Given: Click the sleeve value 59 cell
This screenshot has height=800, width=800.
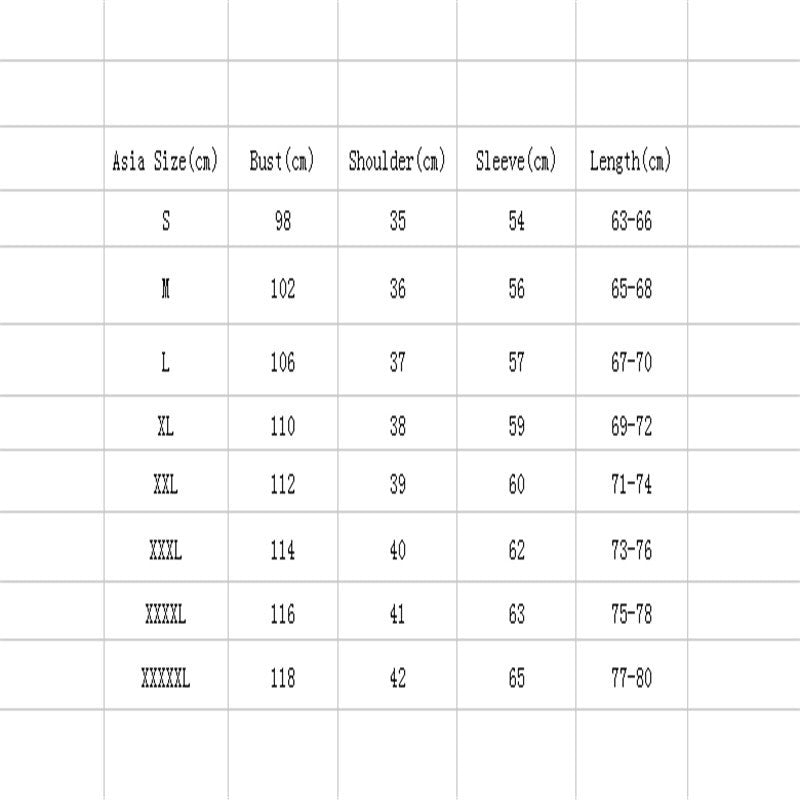Looking at the screenshot, I should point(516,427).
